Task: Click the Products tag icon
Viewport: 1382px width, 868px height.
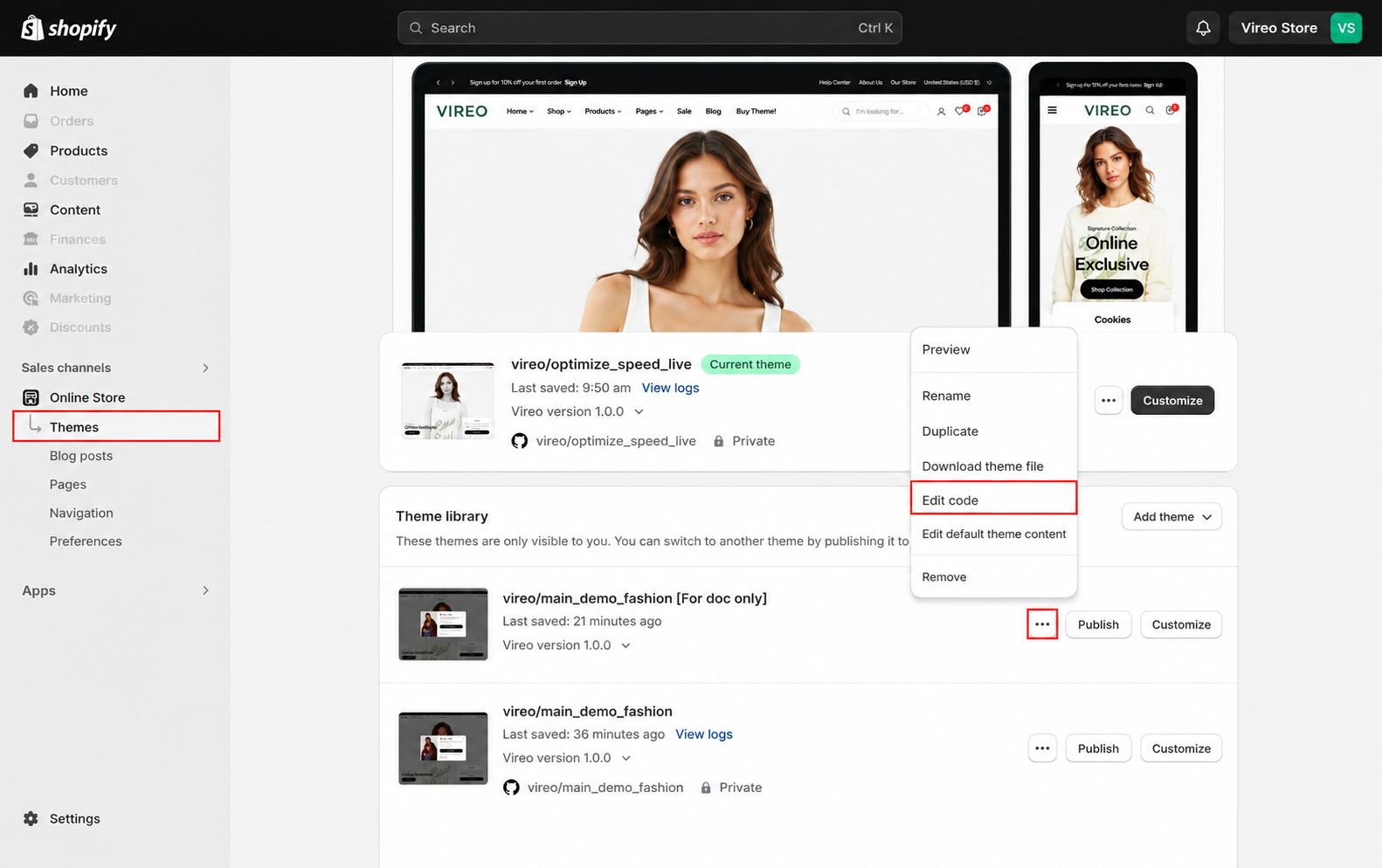Action: 31,150
